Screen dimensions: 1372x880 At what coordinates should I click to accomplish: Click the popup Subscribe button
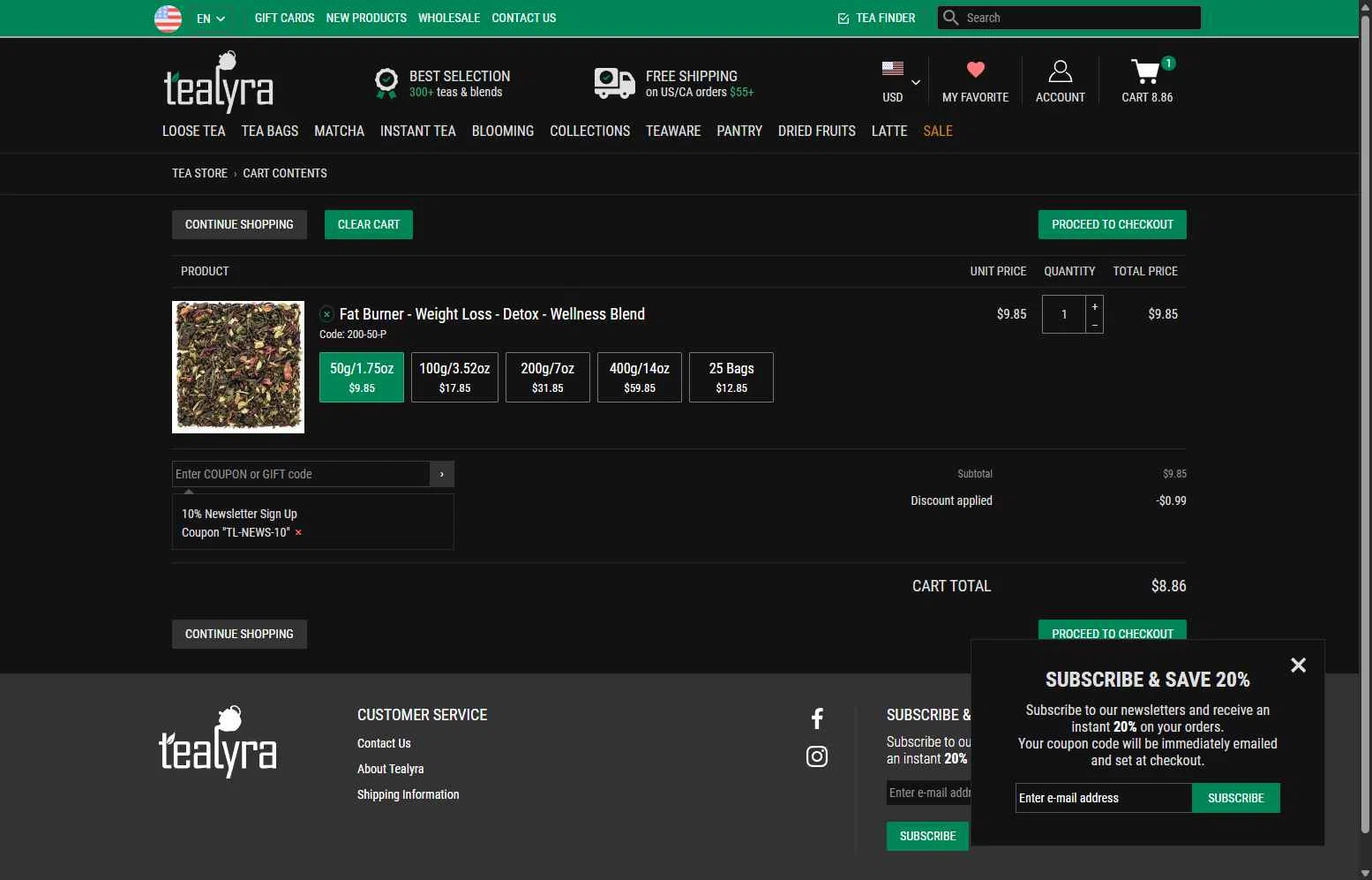[1235, 798]
